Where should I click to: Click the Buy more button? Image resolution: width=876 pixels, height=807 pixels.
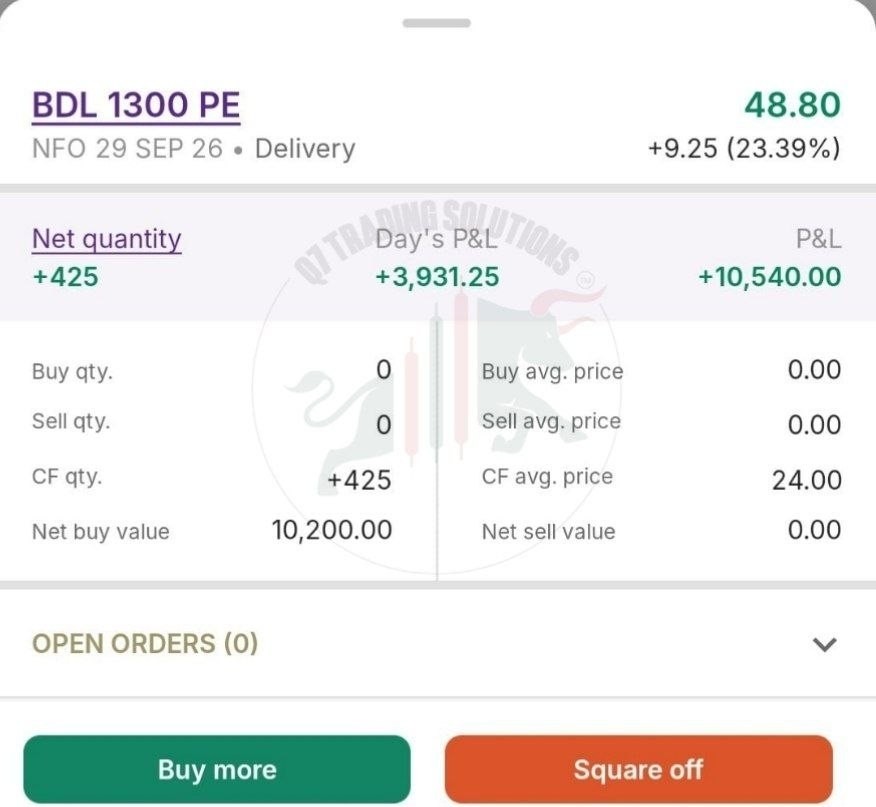pos(217,769)
